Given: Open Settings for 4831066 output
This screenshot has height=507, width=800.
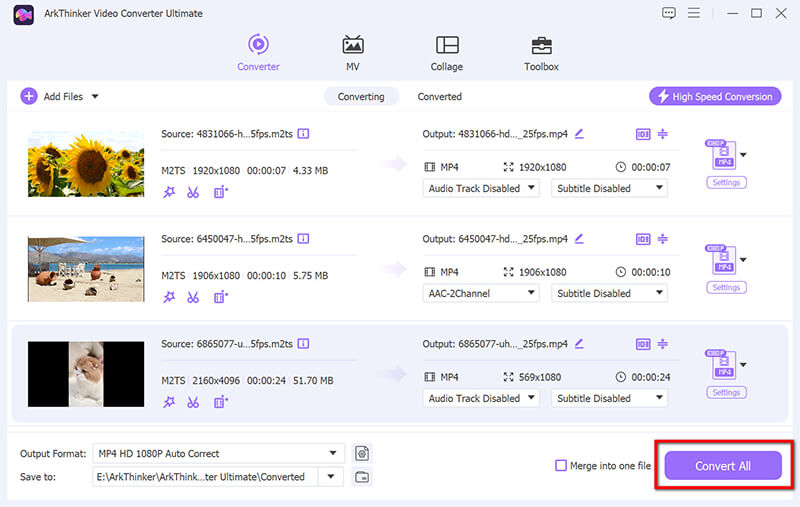Looking at the screenshot, I should point(726,183).
